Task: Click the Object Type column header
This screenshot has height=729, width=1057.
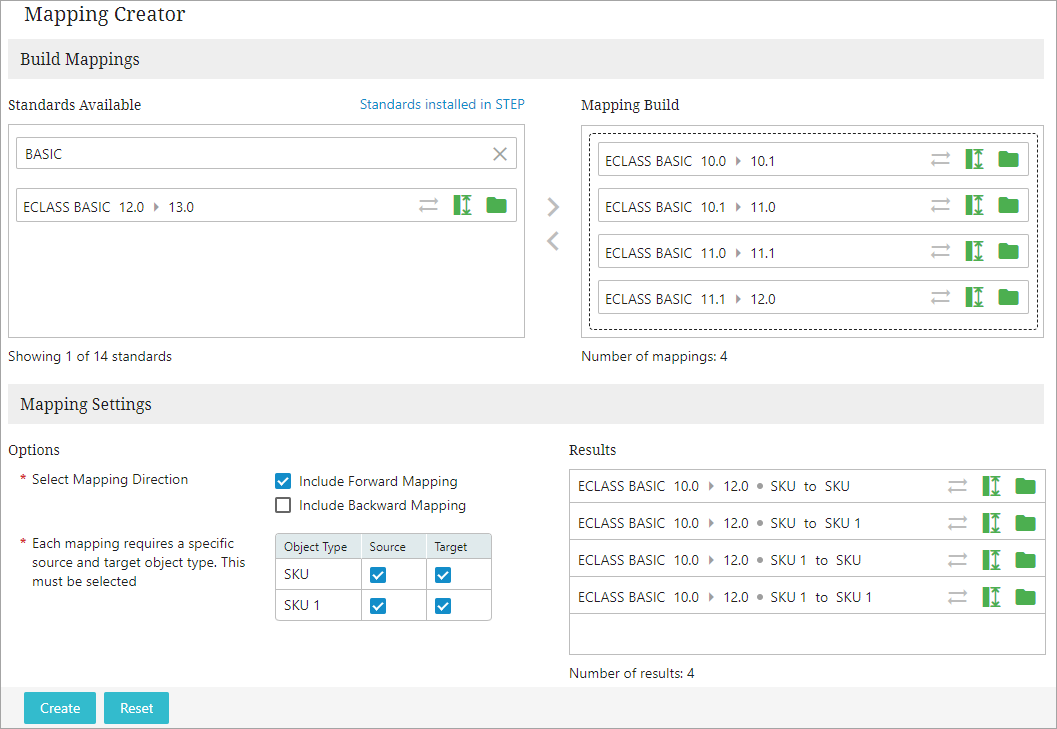Action: (x=318, y=546)
